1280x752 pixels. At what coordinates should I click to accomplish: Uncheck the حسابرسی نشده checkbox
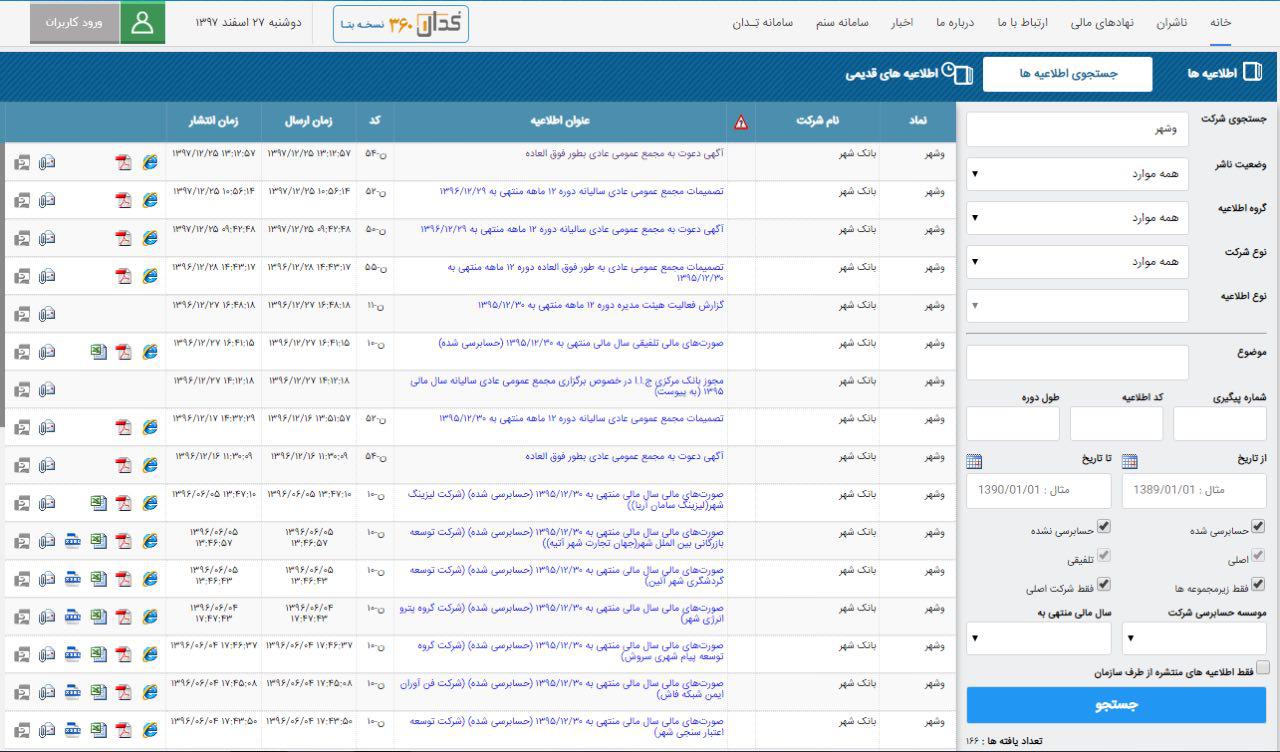pos(1104,526)
